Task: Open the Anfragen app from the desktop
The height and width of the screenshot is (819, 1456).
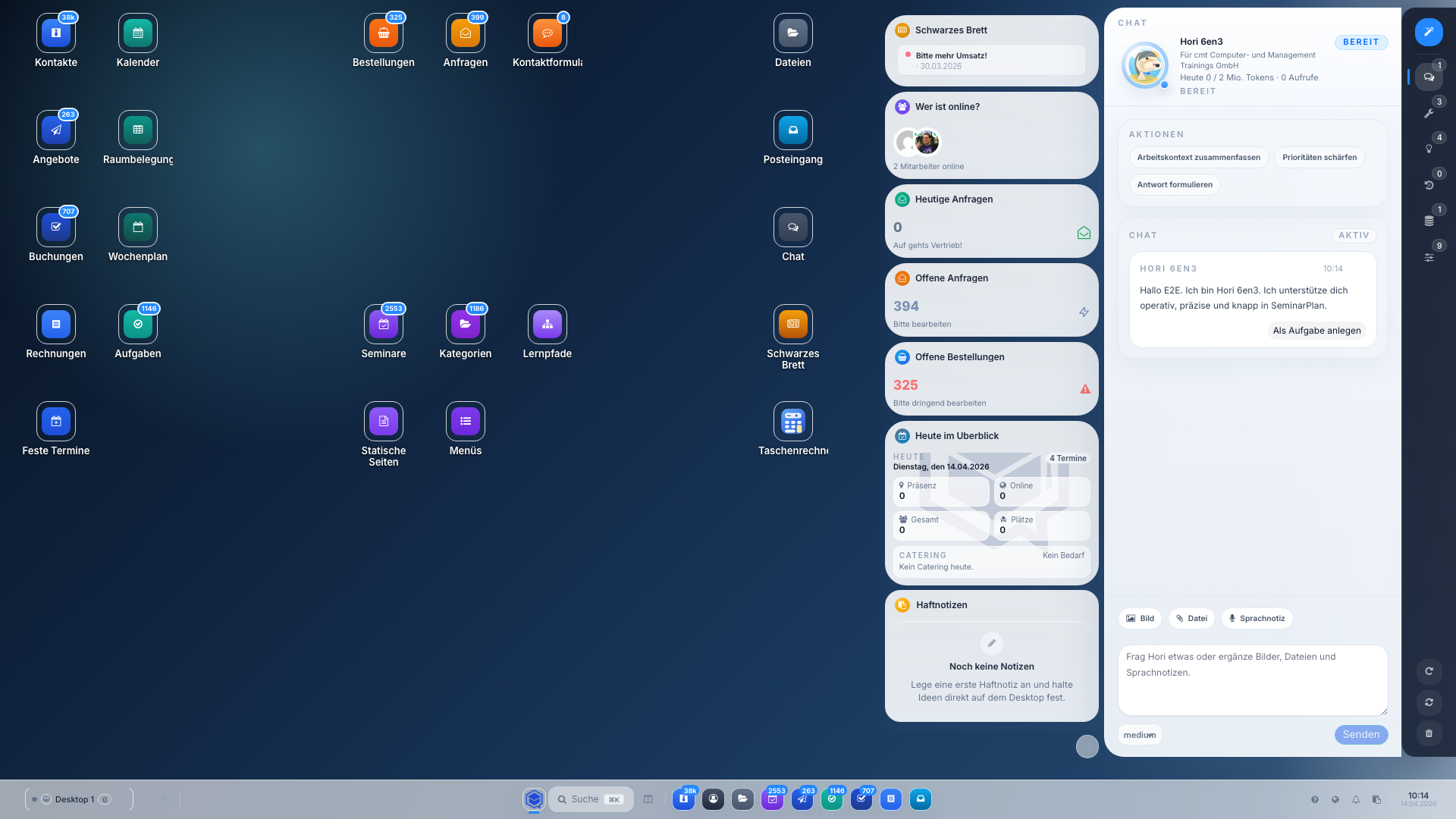Action: [465, 33]
